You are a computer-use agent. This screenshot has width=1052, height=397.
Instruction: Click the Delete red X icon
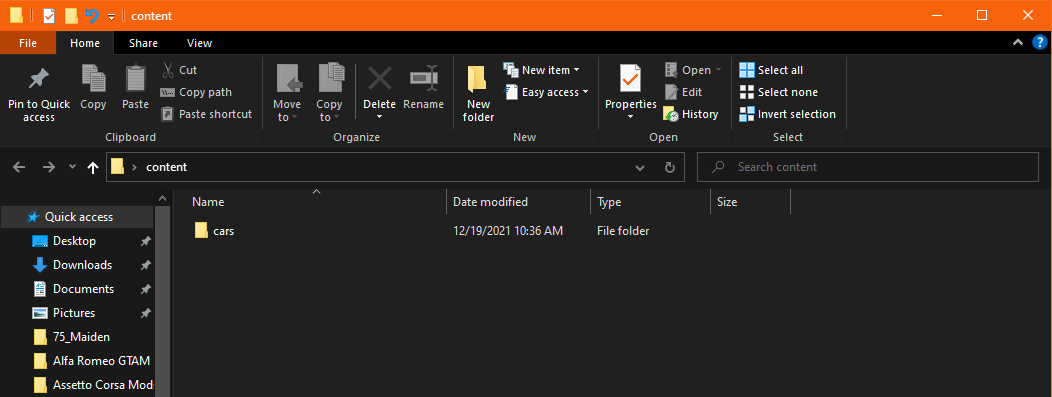click(380, 78)
